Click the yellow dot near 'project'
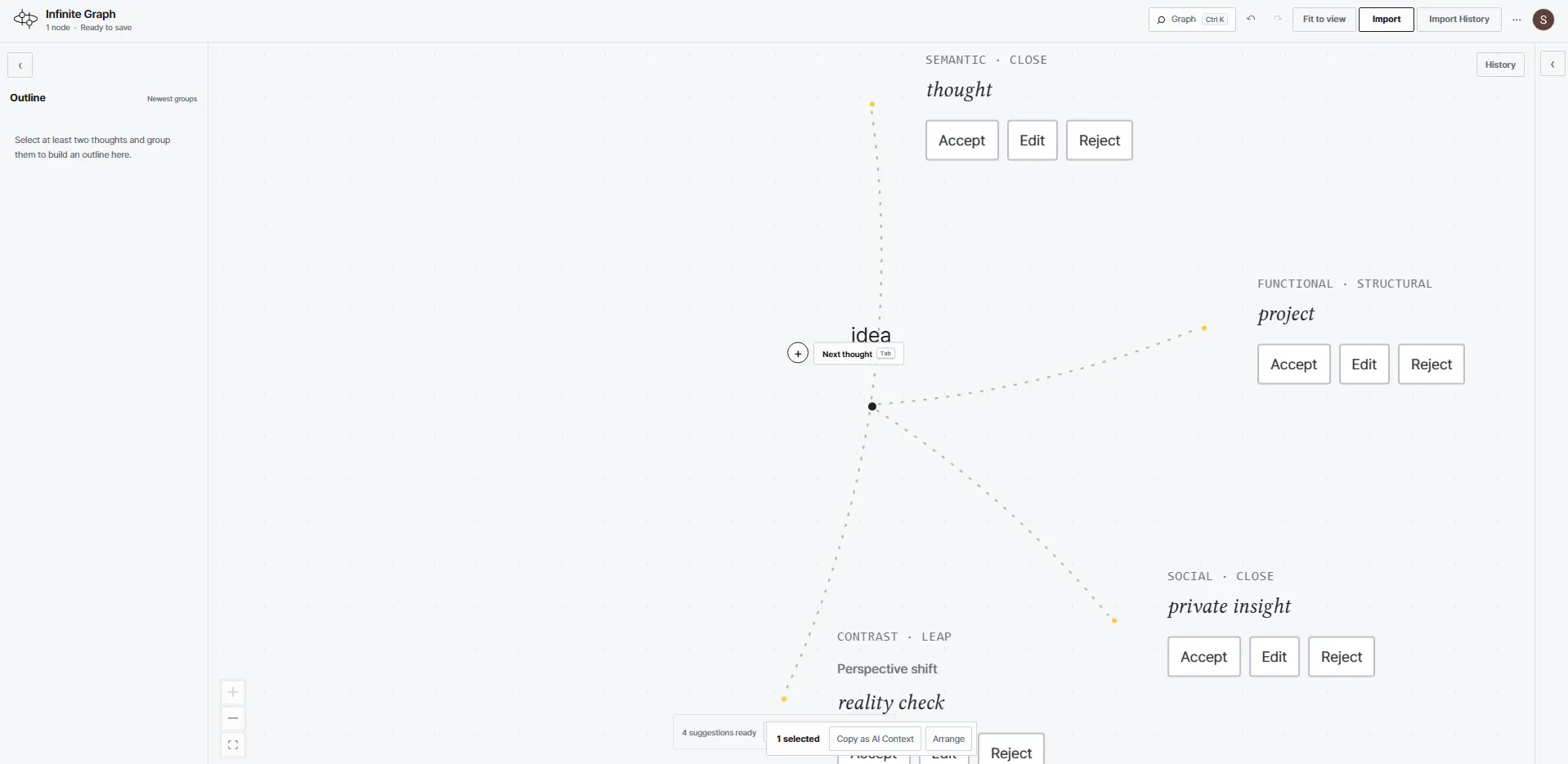Screen dimensions: 1568x764 tap(1204, 328)
